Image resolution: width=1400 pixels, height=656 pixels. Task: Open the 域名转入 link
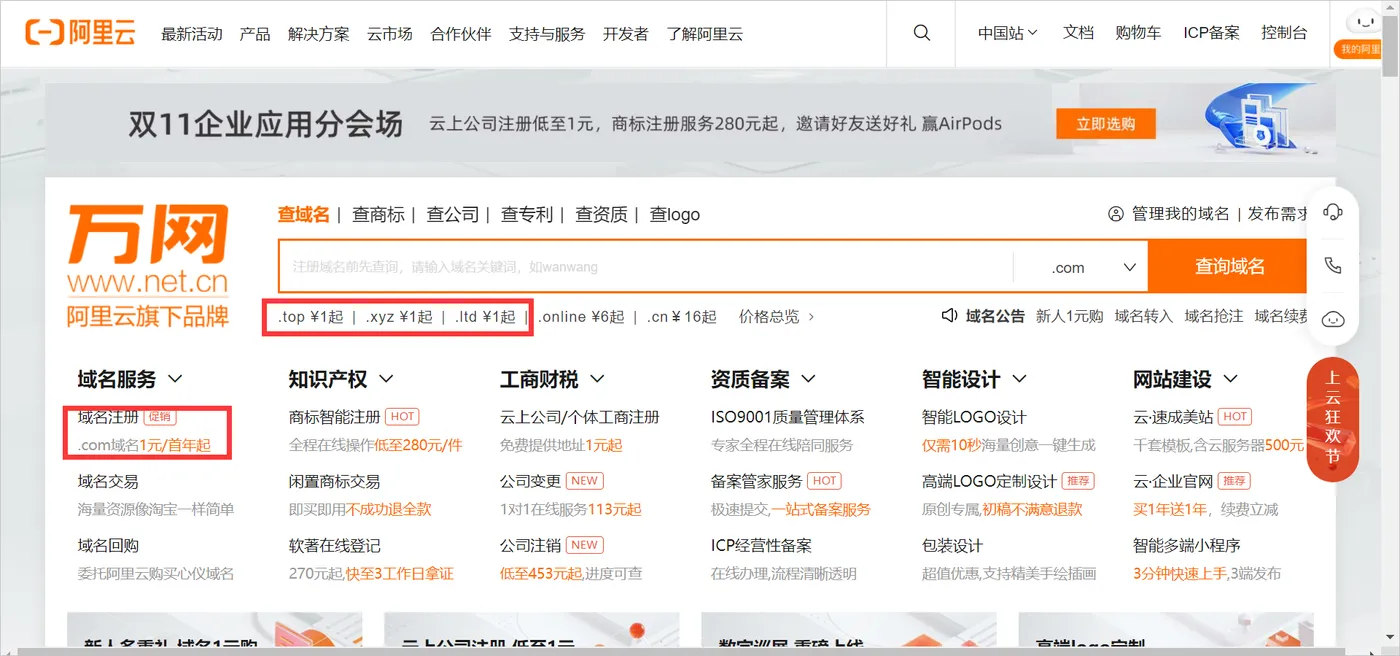[1143, 316]
